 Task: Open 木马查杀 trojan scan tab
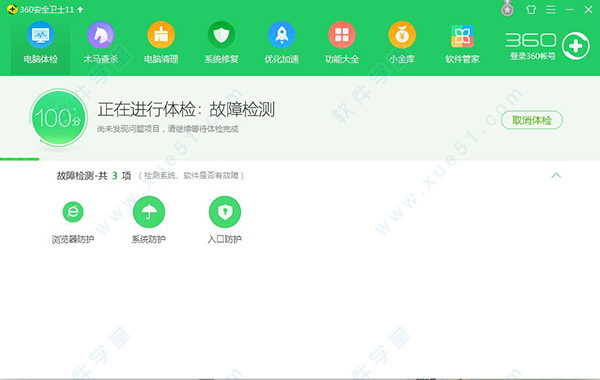pyautogui.click(x=101, y=43)
